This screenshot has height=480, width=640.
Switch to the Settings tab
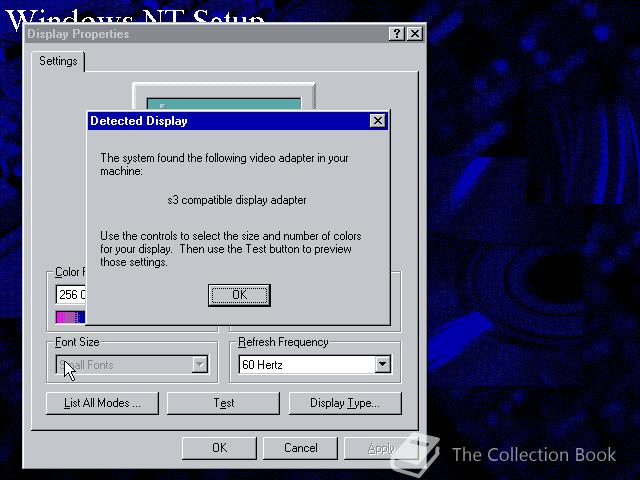(x=58, y=61)
